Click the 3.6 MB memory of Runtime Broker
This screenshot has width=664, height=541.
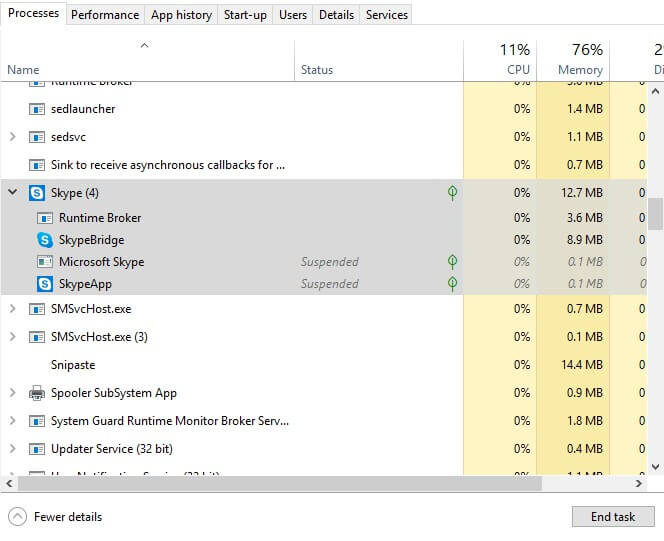[585, 218]
